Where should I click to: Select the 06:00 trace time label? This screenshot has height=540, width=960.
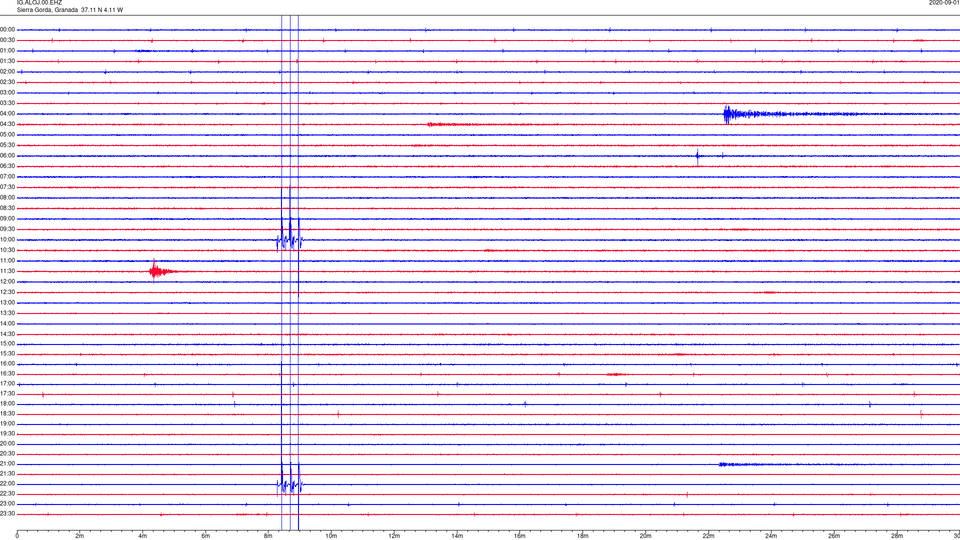(7, 156)
